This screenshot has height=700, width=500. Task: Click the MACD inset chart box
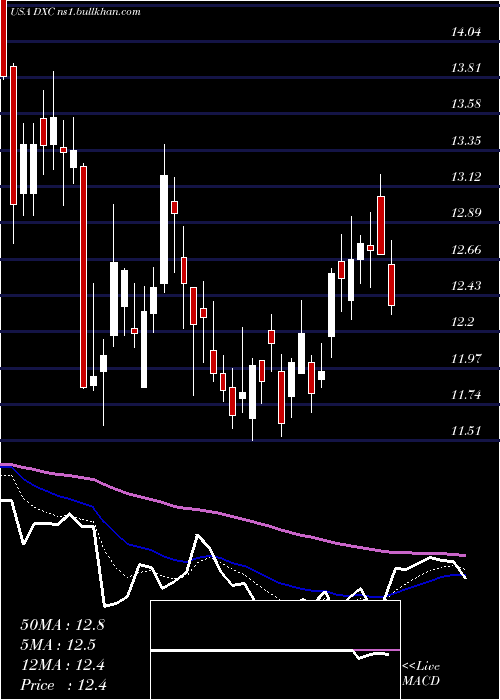(x=275, y=650)
